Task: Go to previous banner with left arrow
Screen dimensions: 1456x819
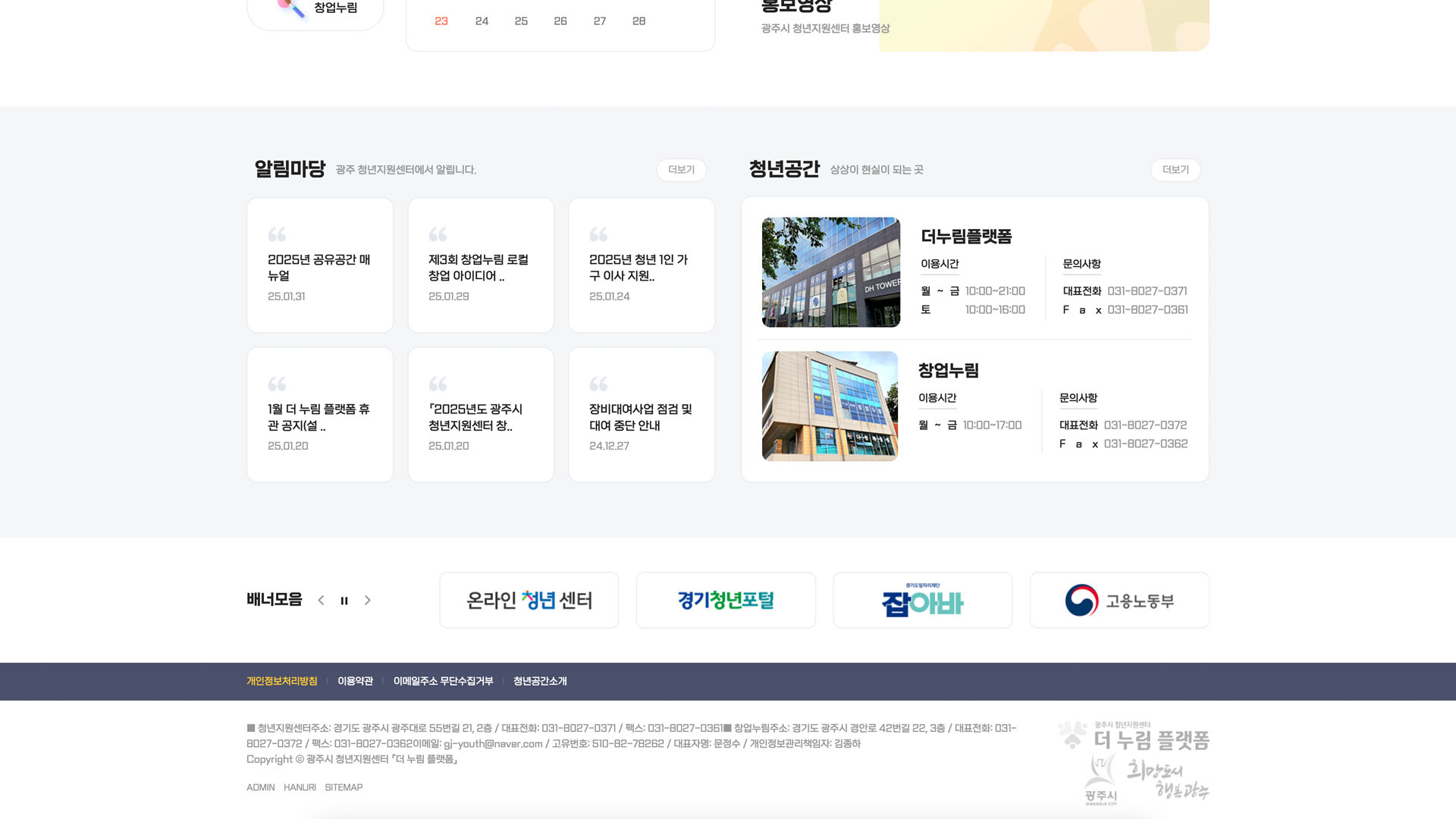Action: coord(321,600)
